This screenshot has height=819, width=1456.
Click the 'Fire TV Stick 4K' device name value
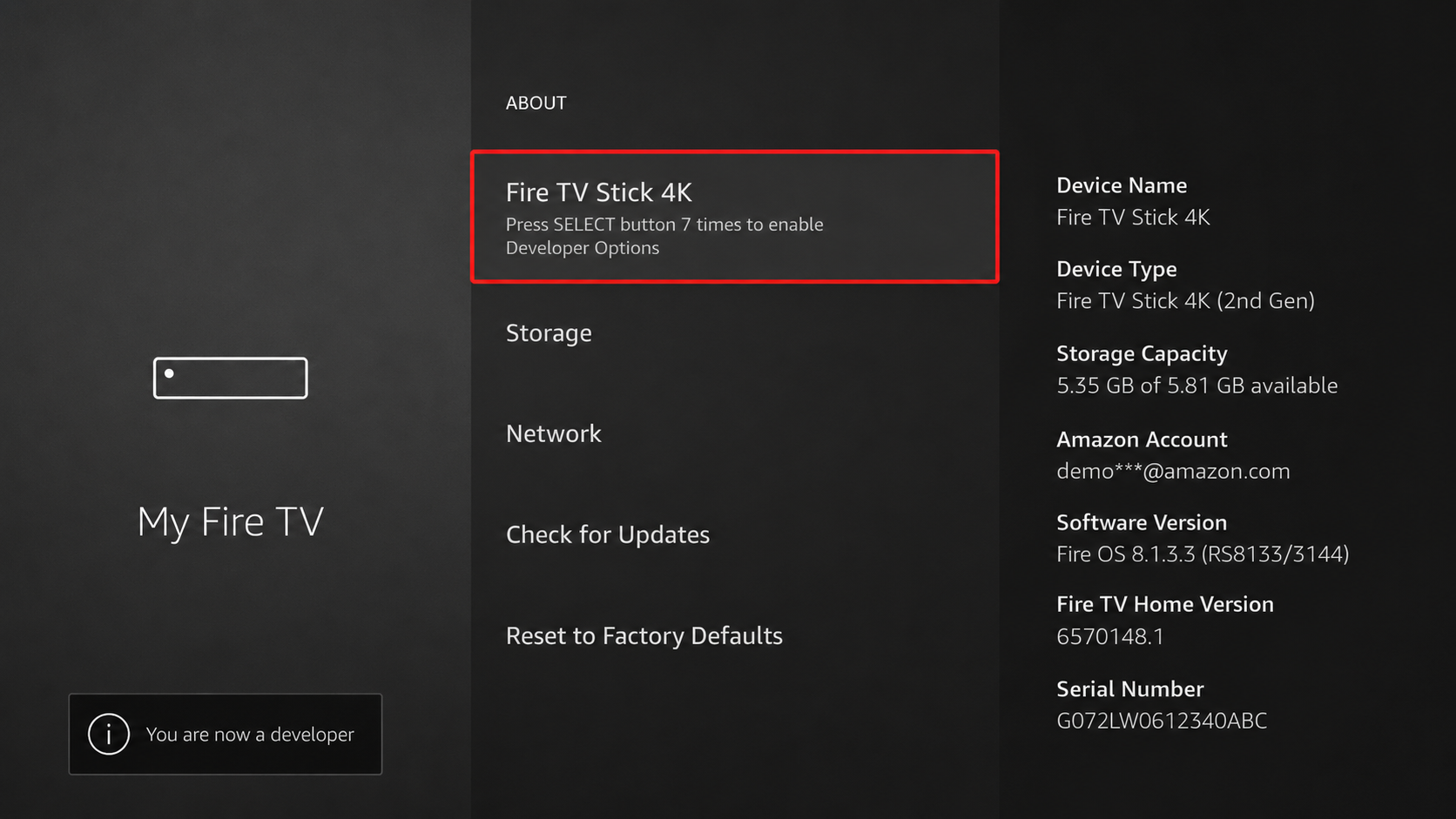tap(1133, 217)
